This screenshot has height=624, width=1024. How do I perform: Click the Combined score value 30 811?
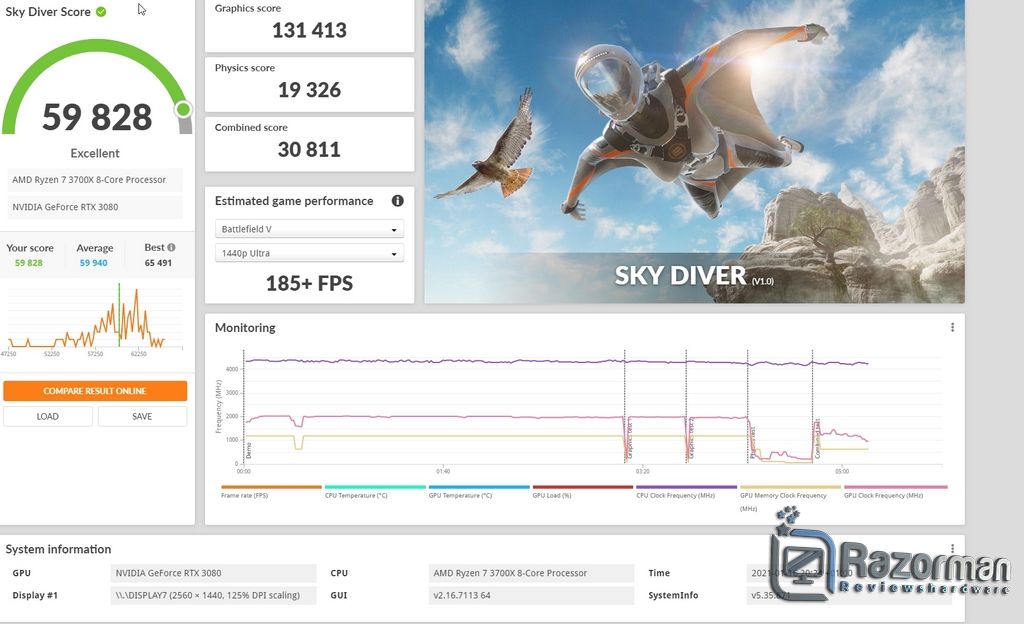pos(309,149)
